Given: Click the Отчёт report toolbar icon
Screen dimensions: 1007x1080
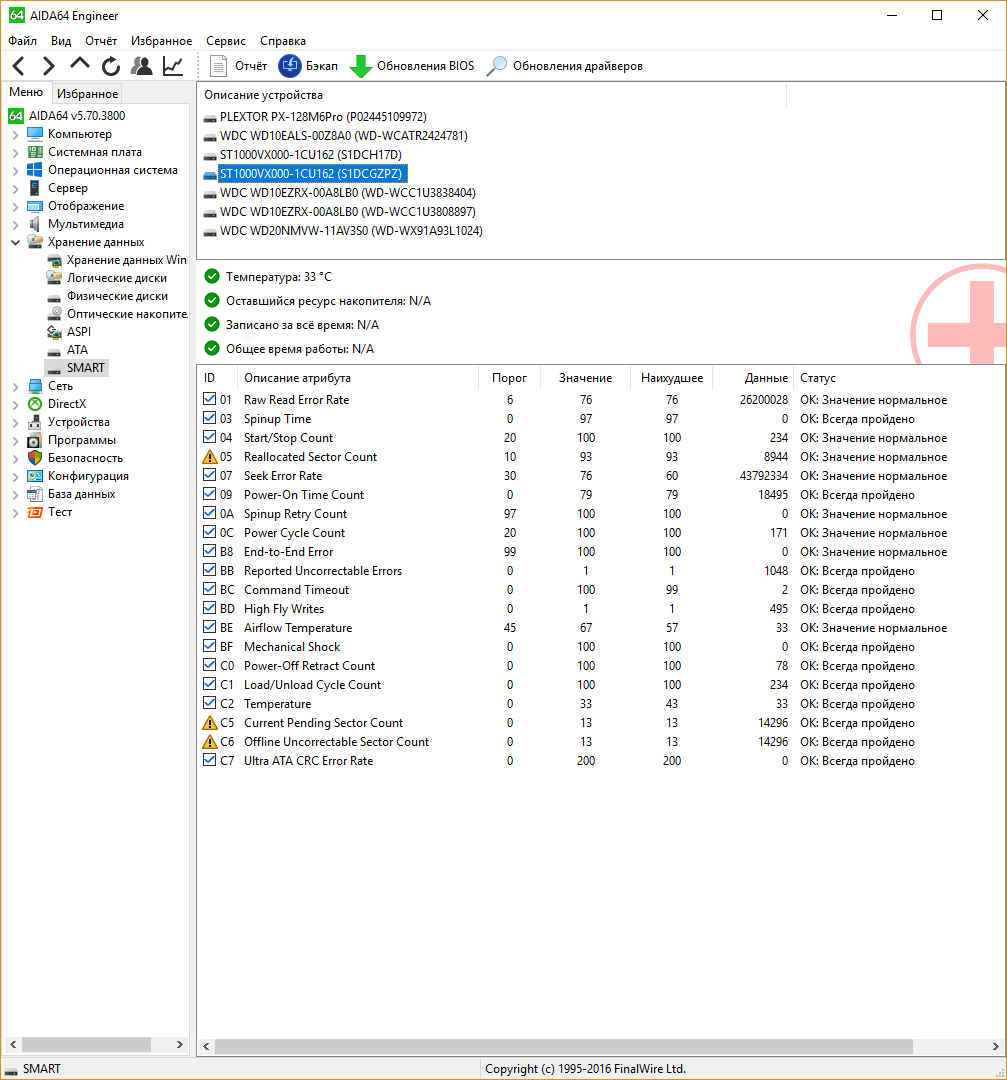Looking at the screenshot, I should pos(218,66).
